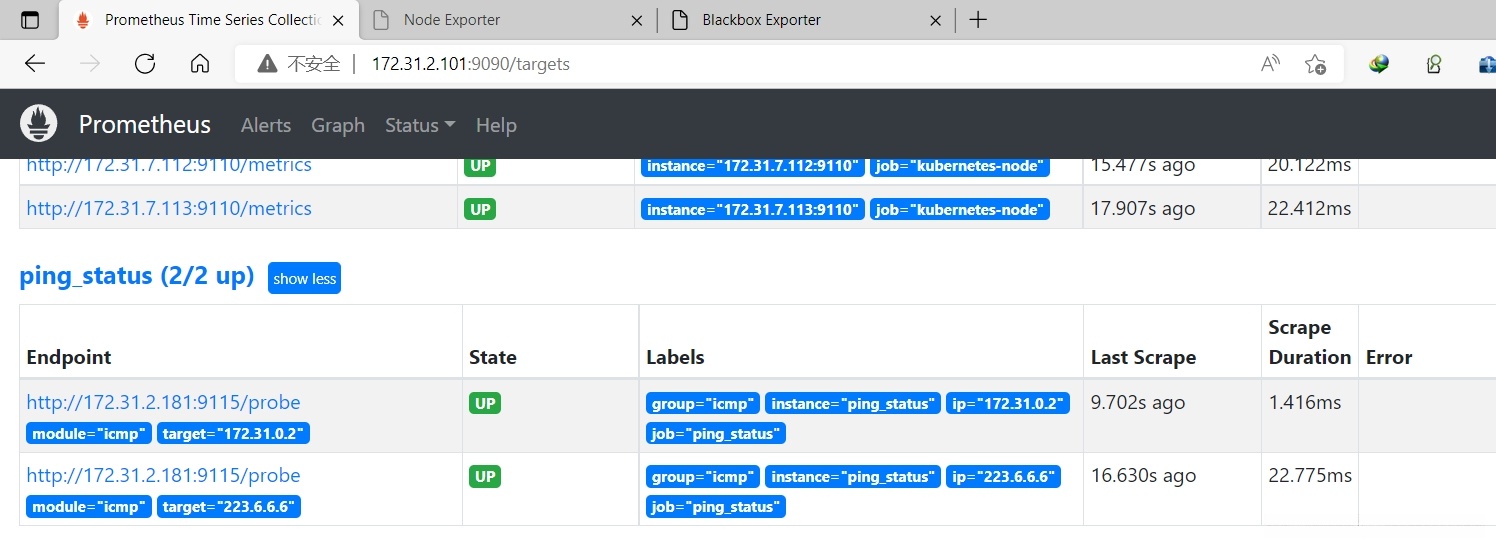Image resolution: width=1496 pixels, height=547 pixels.
Task: Open the probe link for target 172.31.0.2
Action: pyautogui.click(x=163, y=402)
